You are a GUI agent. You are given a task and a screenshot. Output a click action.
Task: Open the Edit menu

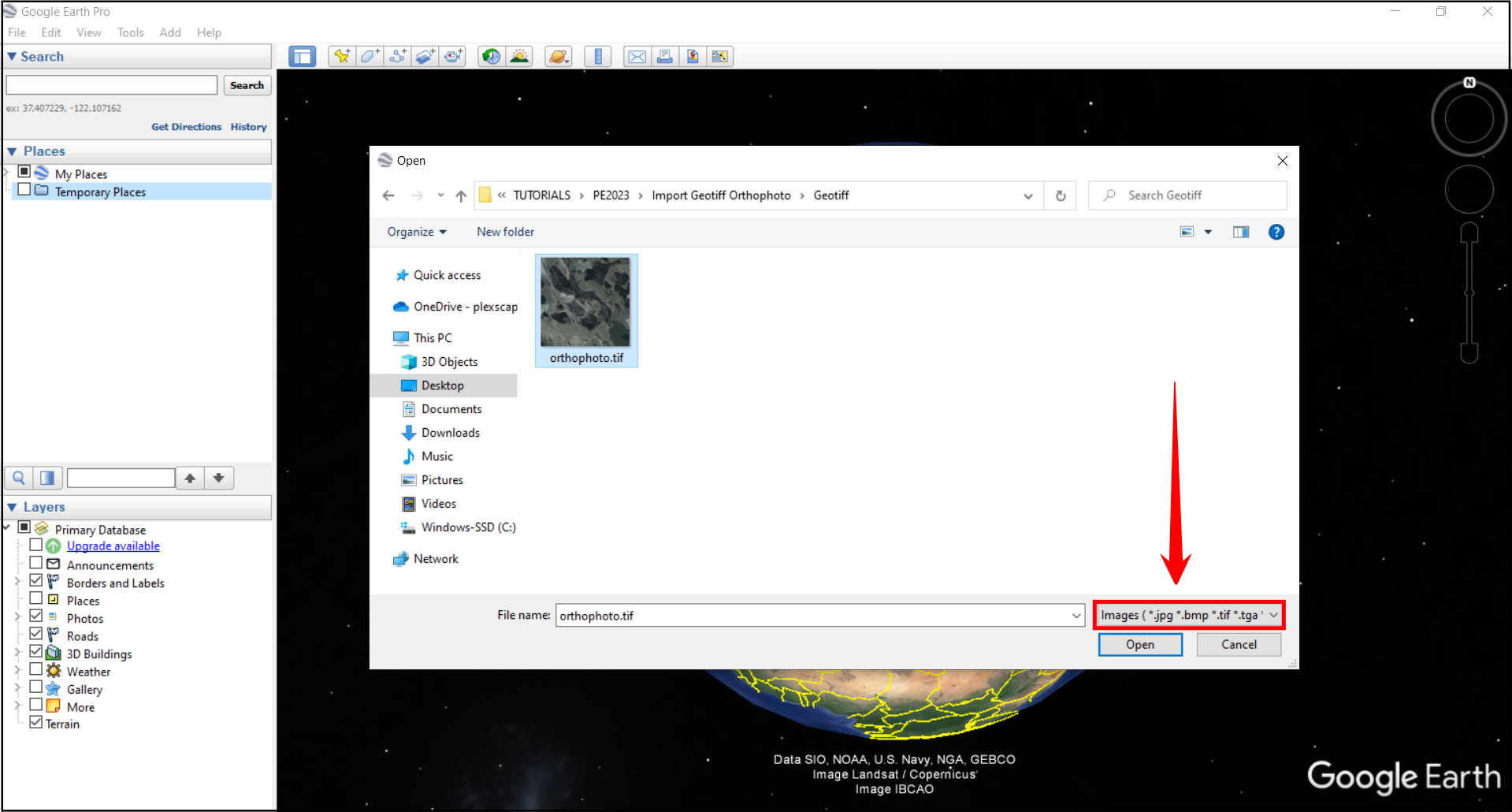[x=51, y=32]
